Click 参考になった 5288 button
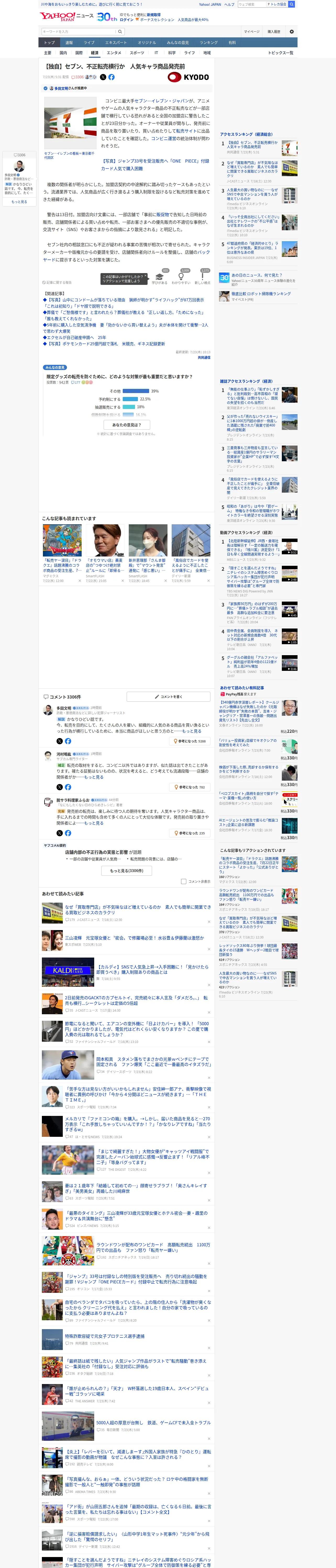 click(190, 741)
